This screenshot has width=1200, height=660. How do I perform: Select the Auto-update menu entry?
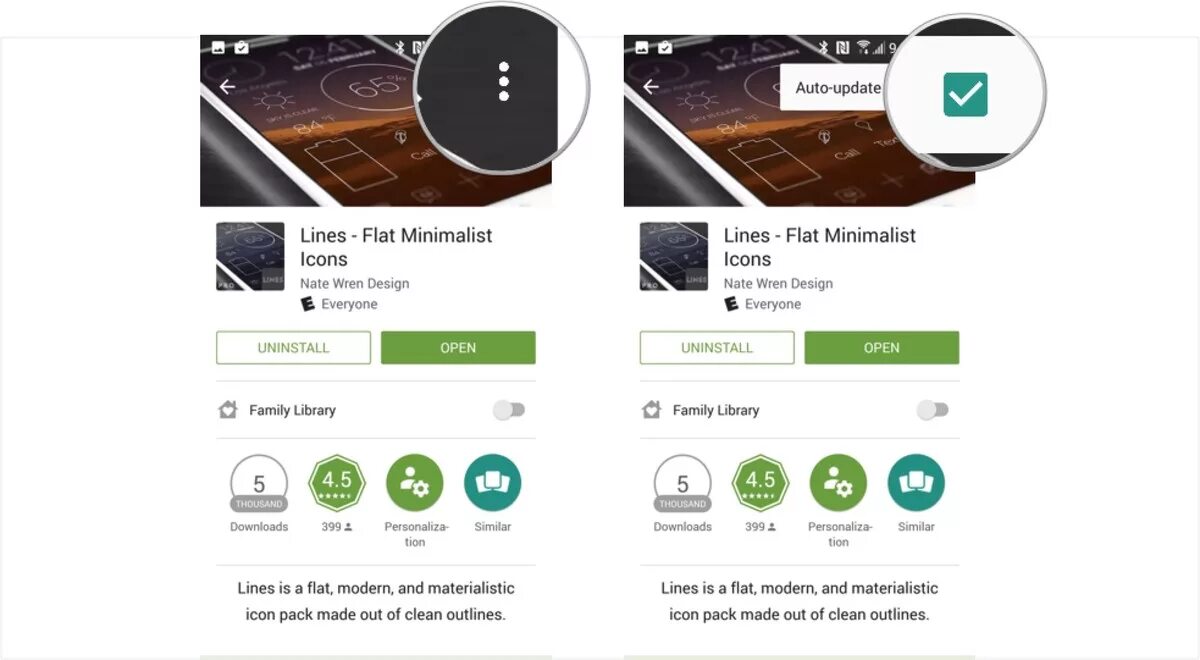(838, 88)
